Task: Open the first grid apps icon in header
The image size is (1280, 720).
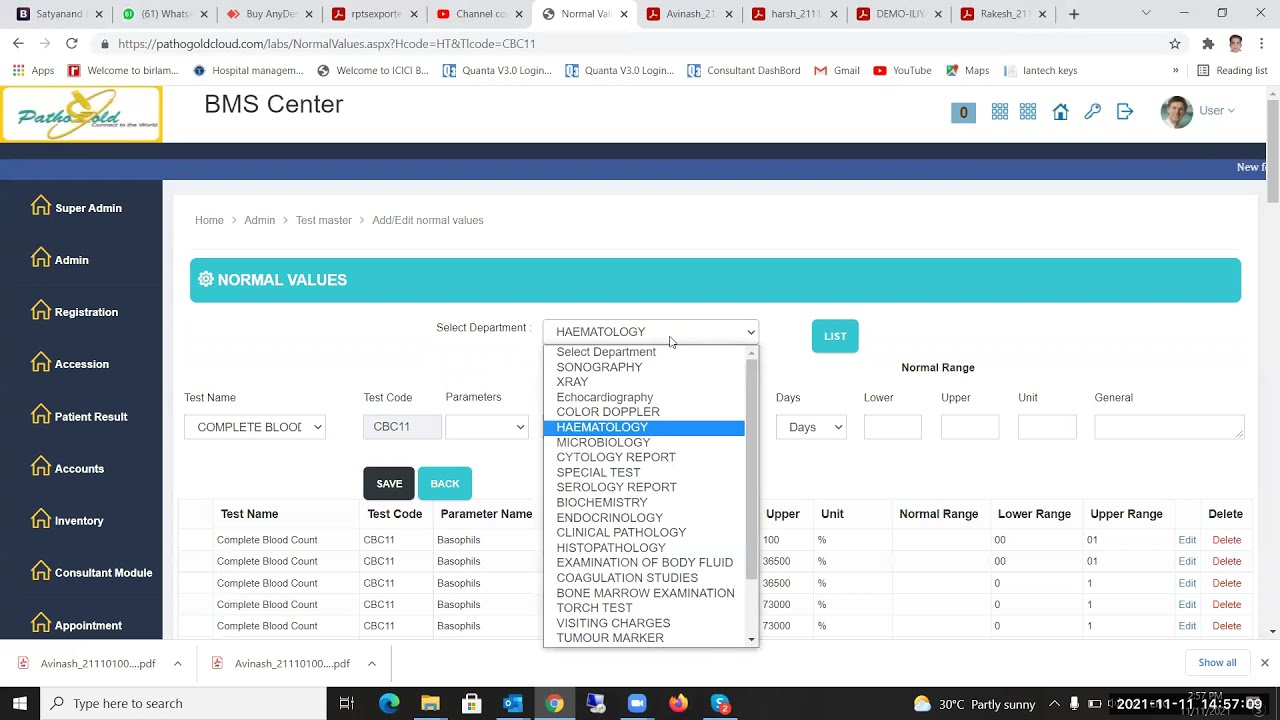Action: tap(1000, 111)
